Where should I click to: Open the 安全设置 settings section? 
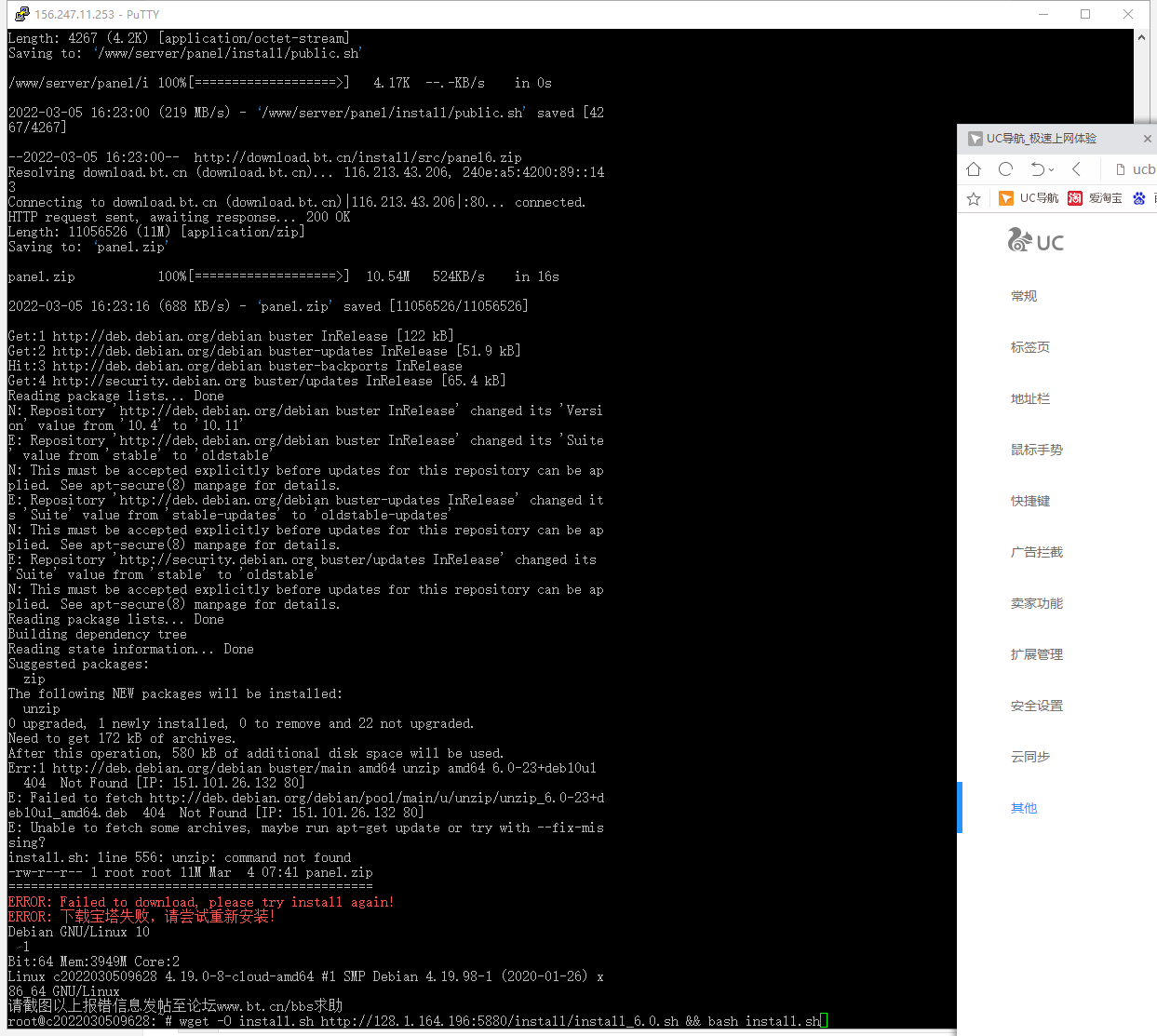(1037, 706)
